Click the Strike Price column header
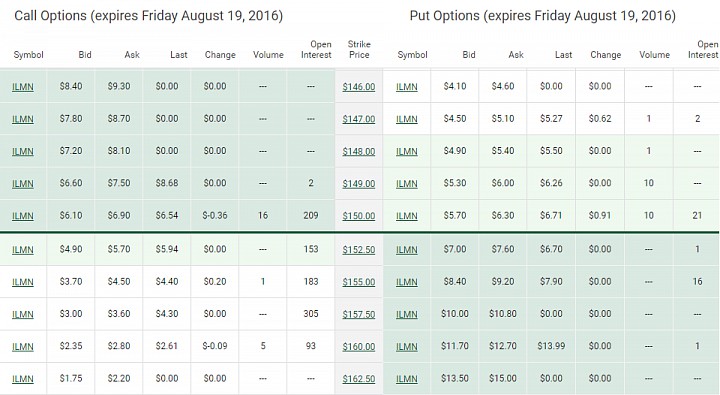The image size is (720, 395). pyautogui.click(x=359, y=50)
